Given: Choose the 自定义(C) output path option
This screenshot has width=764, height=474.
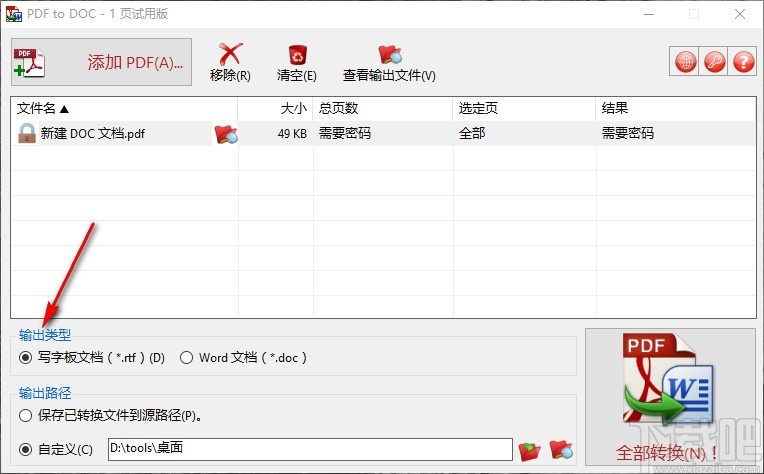Looking at the screenshot, I should click(x=56, y=449).
